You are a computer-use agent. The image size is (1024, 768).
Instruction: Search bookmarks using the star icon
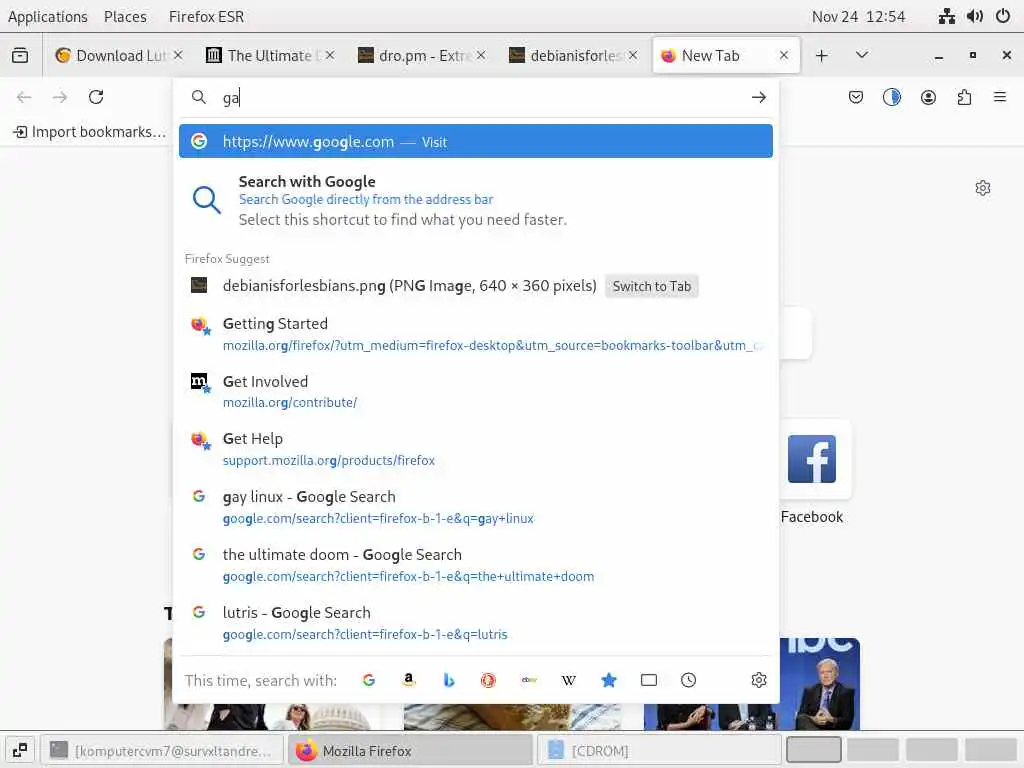[609, 680]
